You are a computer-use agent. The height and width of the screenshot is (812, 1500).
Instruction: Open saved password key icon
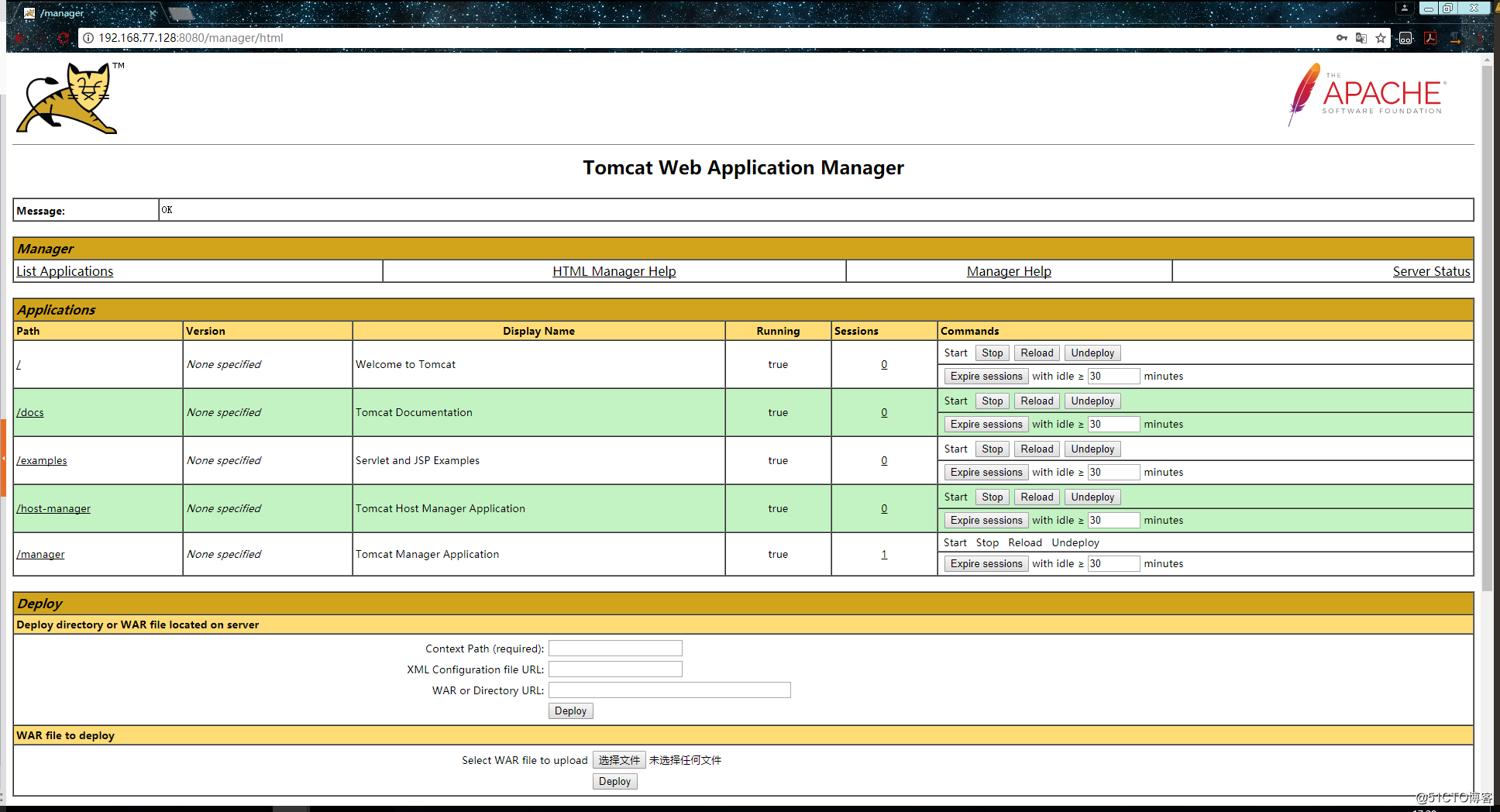coord(1342,38)
